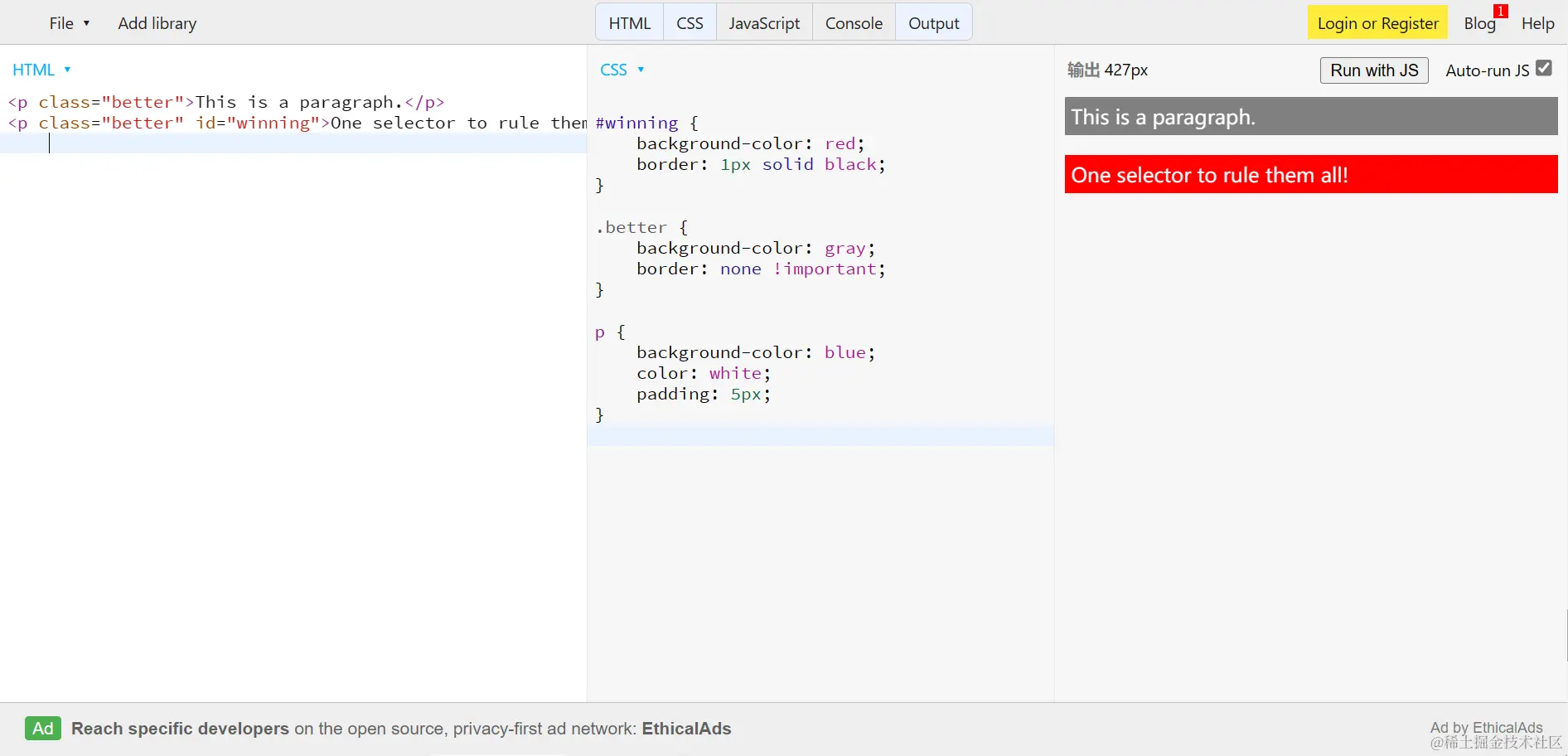This screenshot has width=1568, height=756.
Task: Toggle the JavaScript panel tab
Action: point(764,23)
